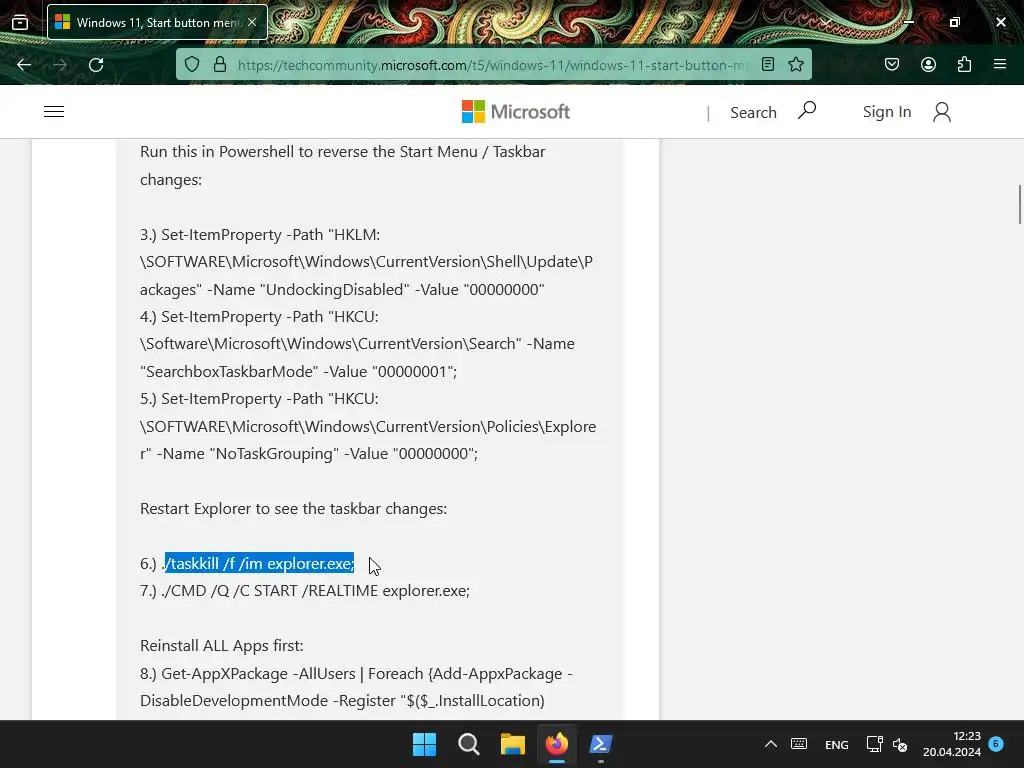
Task: Go back to previous page
Action: [24, 65]
